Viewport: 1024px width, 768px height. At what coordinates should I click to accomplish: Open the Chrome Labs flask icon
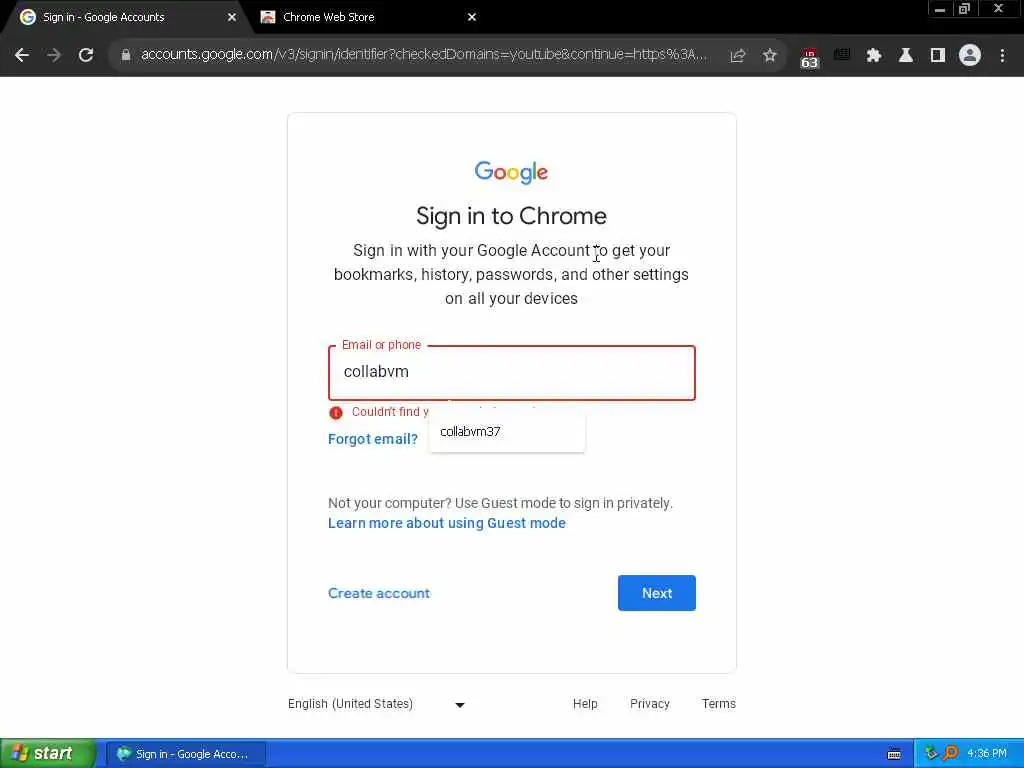point(905,55)
